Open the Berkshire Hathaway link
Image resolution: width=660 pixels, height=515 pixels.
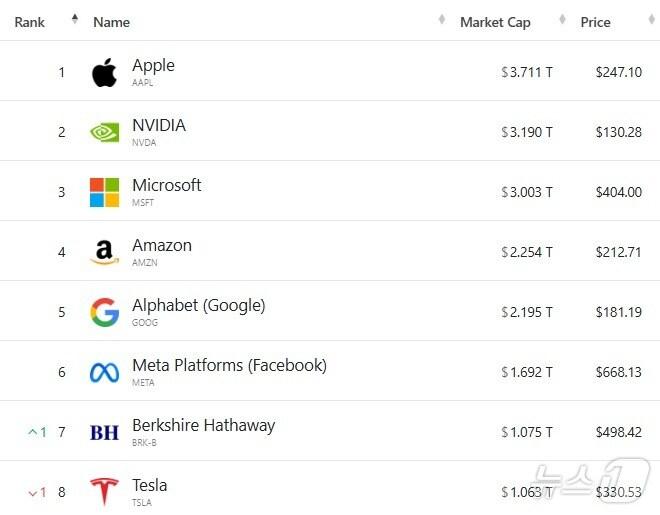(x=203, y=426)
